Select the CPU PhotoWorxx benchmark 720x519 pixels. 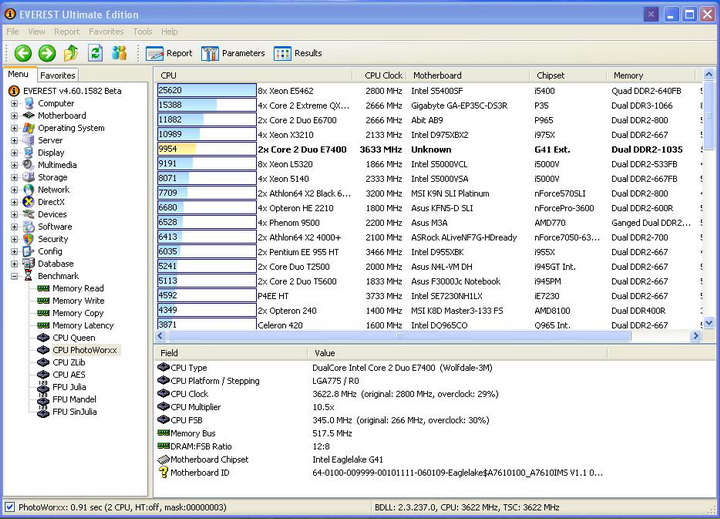pos(84,350)
